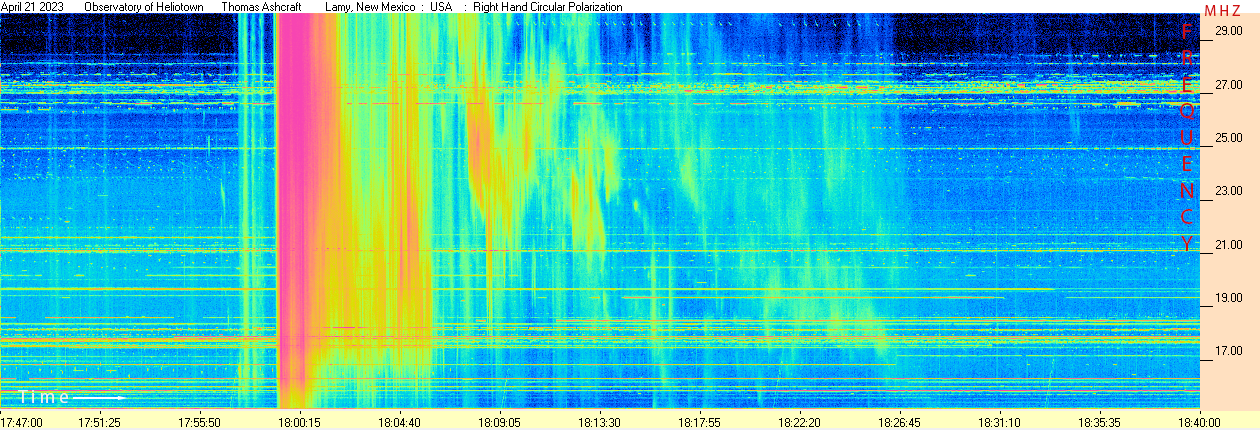Select the 17:47:00 start time label

[x=21, y=423]
